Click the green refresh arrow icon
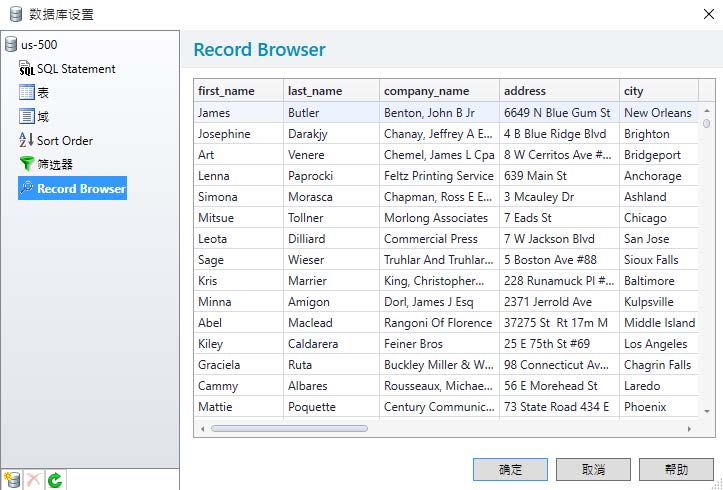 click(x=55, y=480)
